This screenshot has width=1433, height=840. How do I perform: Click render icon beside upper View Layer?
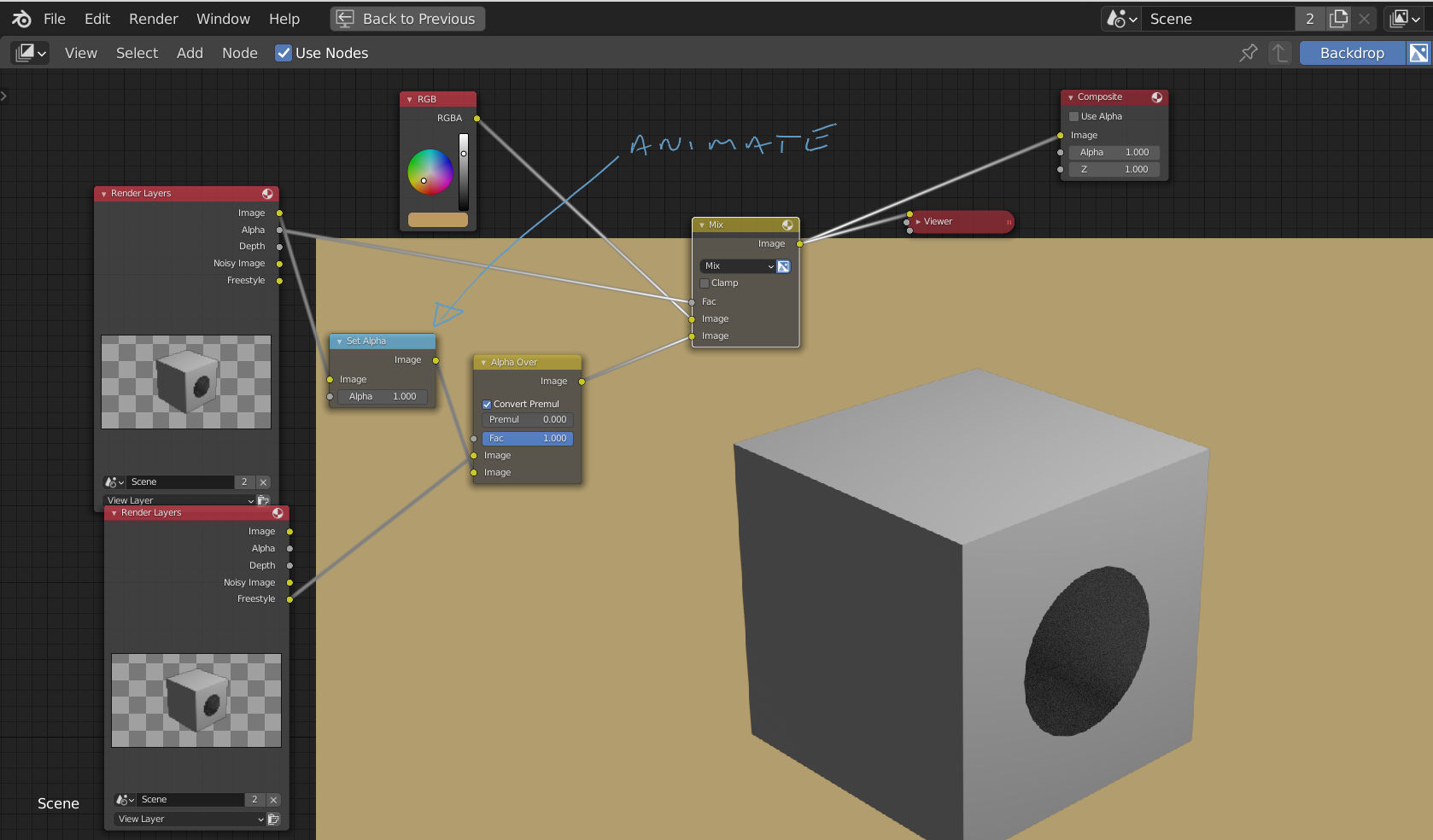point(263,500)
